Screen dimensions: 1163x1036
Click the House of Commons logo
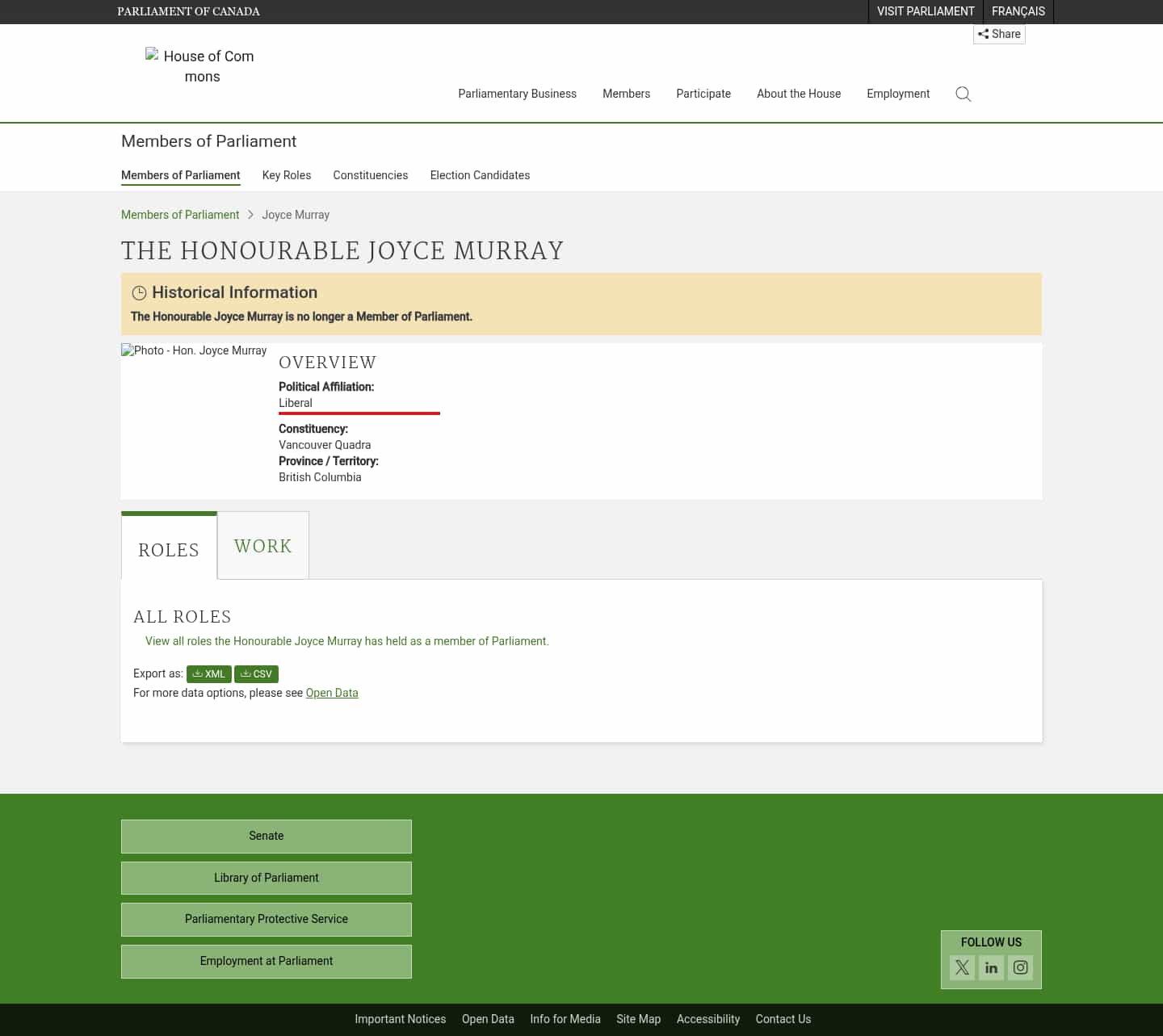coord(200,66)
